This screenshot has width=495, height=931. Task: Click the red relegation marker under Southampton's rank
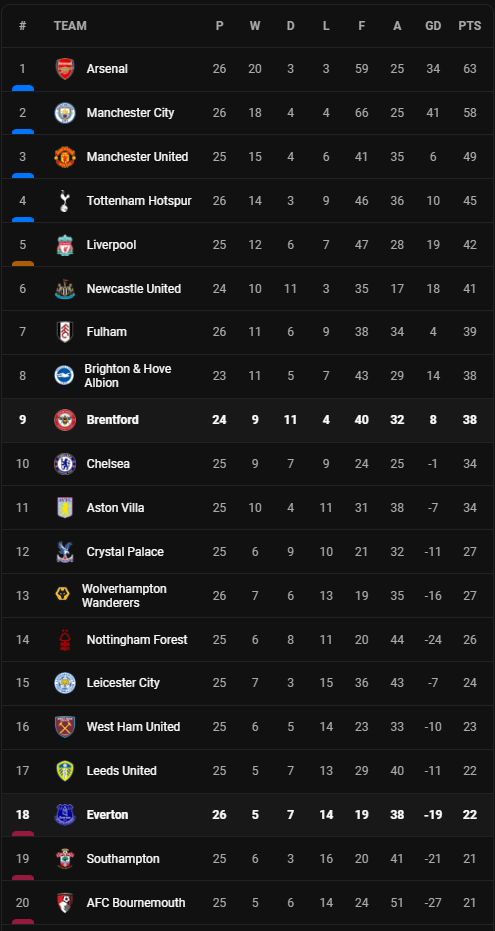(23, 878)
